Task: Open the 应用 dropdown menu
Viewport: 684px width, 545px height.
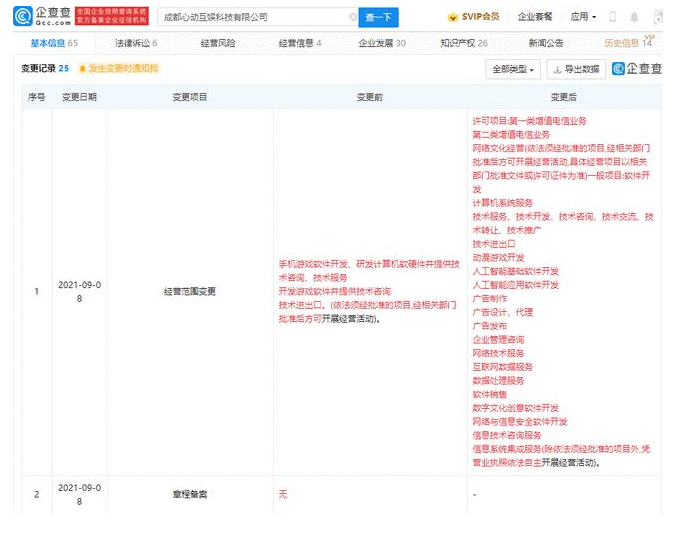Action: (x=583, y=17)
